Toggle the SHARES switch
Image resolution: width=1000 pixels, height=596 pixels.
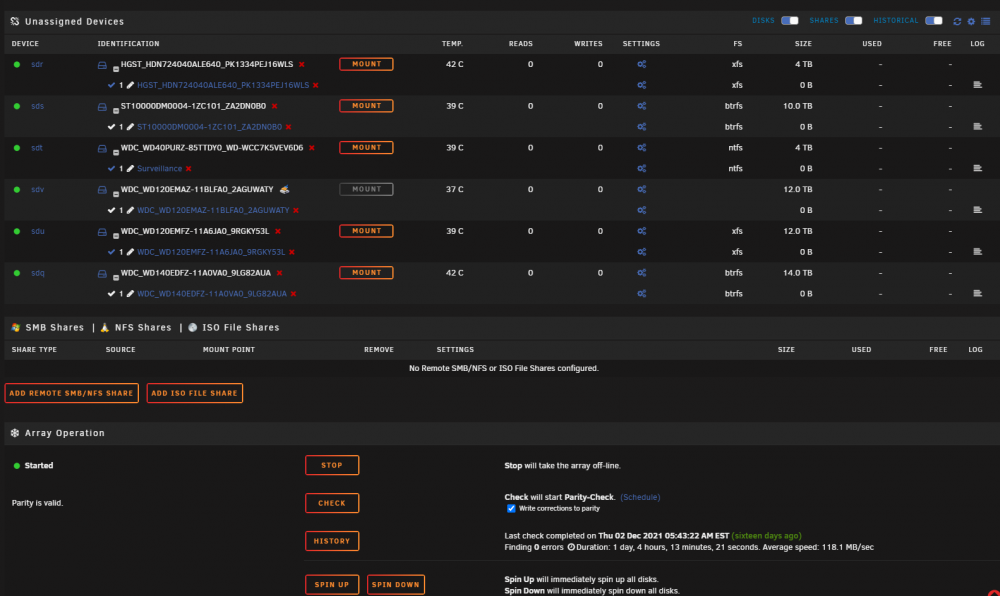[x=853, y=20]
